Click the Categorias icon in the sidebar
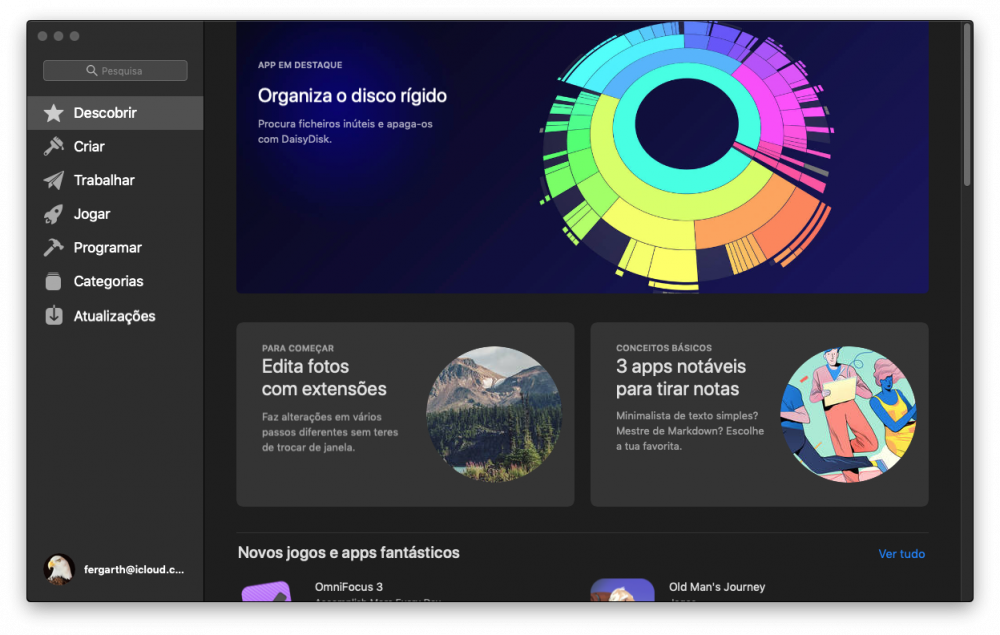This screenshot has height=635, width=1000. point(54,281)
